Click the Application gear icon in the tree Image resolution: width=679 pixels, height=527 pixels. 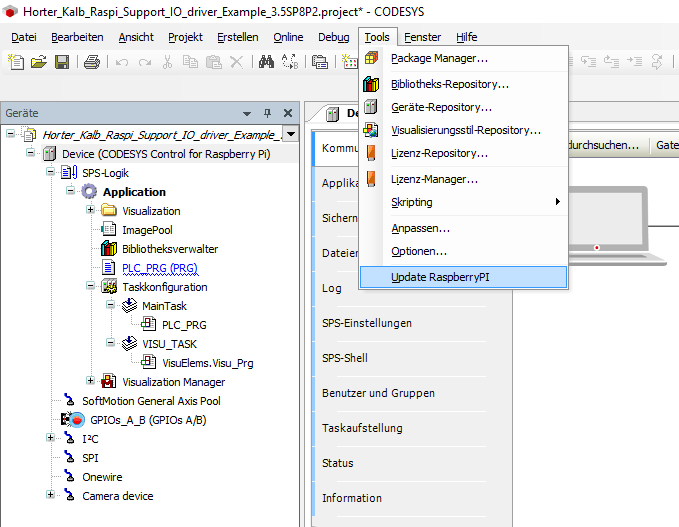point(89,191)
